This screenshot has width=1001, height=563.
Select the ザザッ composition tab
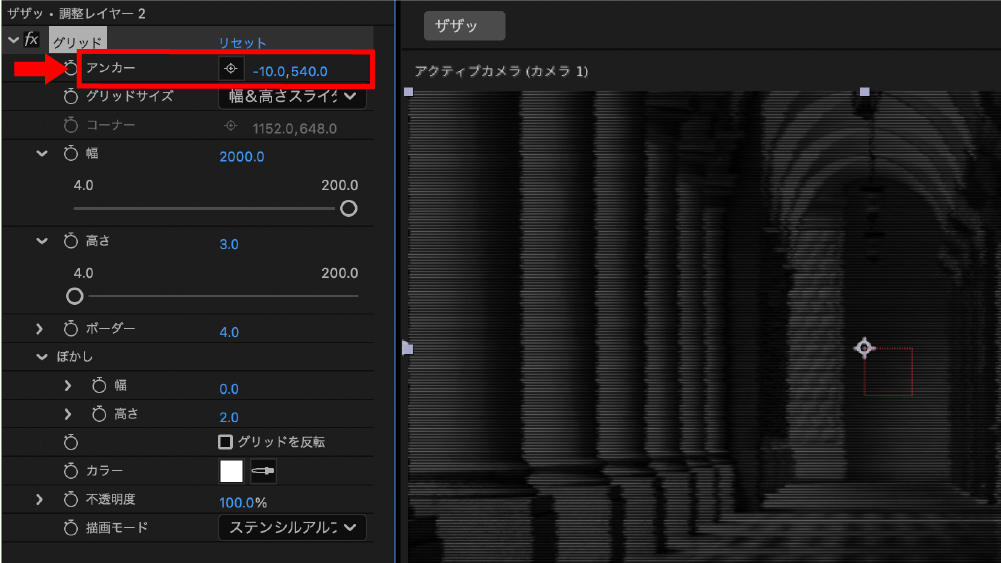[464, 26]
